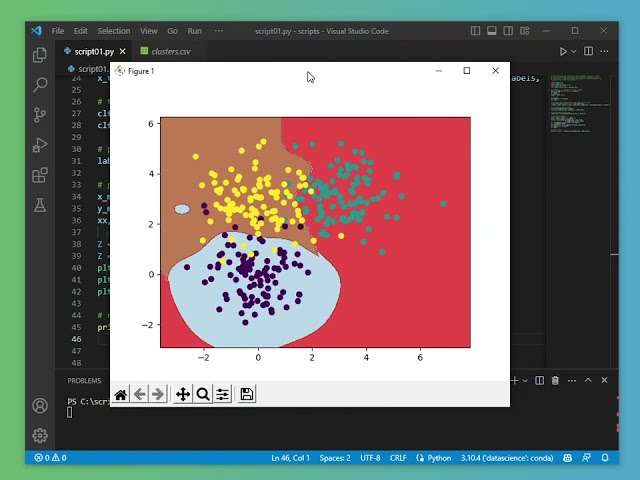The width and height of the screenshot is (640, 480).
Task: Open the Manage gear menu
Action: point(40,436)
